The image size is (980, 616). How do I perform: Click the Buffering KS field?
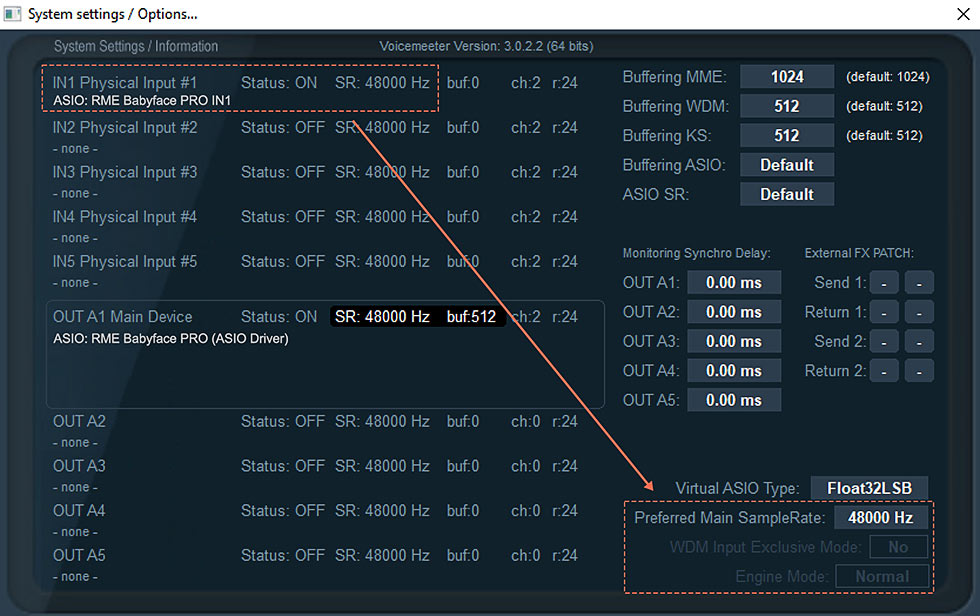coord(787,134)
